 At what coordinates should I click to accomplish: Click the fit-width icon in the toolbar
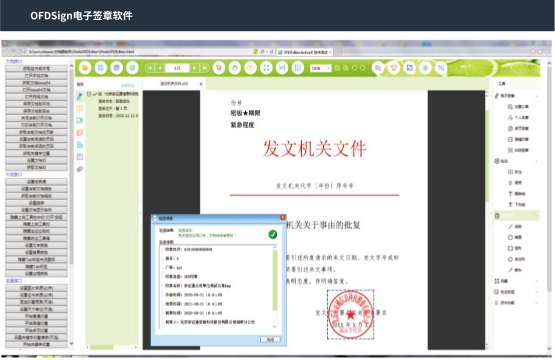click(282, 68)
